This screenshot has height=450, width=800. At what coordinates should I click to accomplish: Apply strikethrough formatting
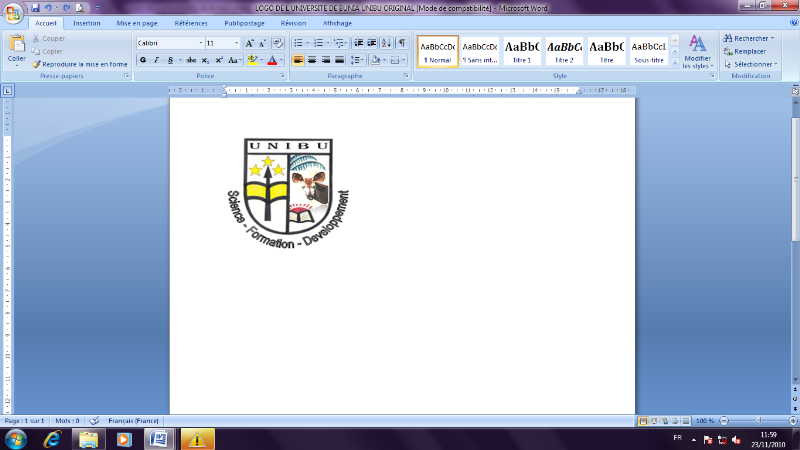pos(190,60)
